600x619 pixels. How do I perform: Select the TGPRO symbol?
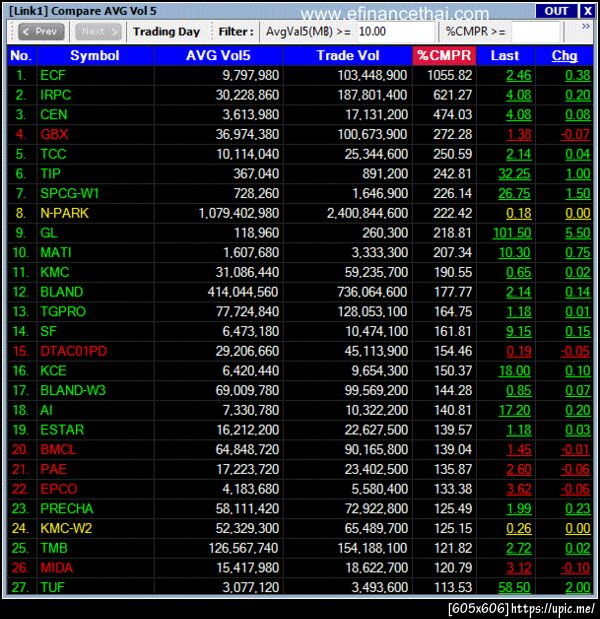click(x=63, y=312)
